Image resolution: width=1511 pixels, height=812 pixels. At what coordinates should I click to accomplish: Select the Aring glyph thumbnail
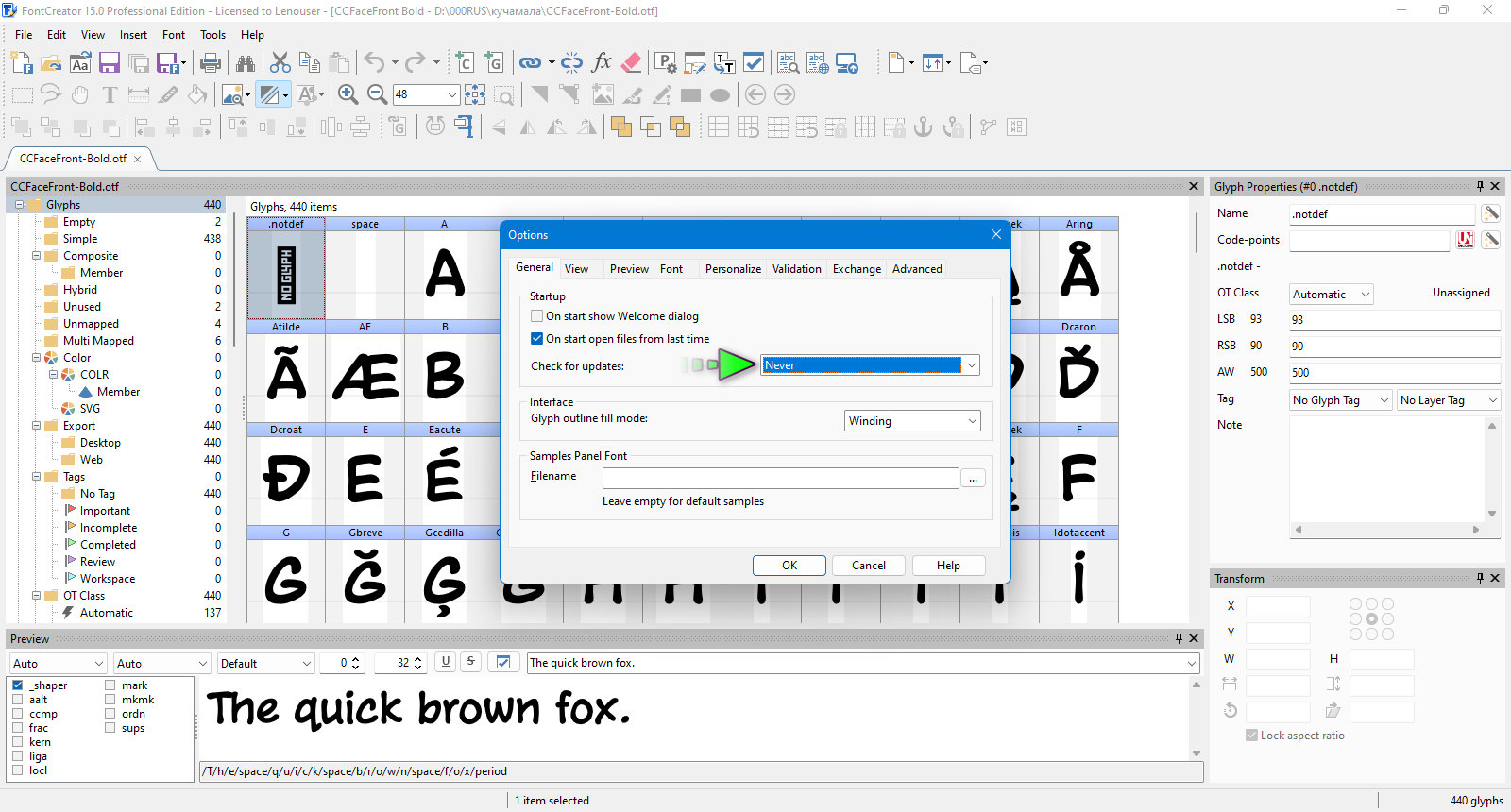pos(1078,269)
